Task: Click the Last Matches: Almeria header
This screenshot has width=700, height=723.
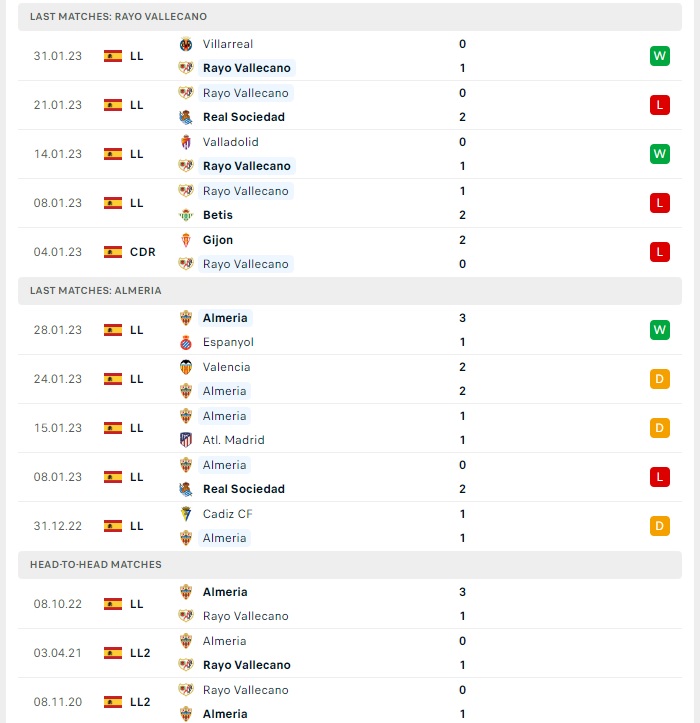Action: pos(350,290)
